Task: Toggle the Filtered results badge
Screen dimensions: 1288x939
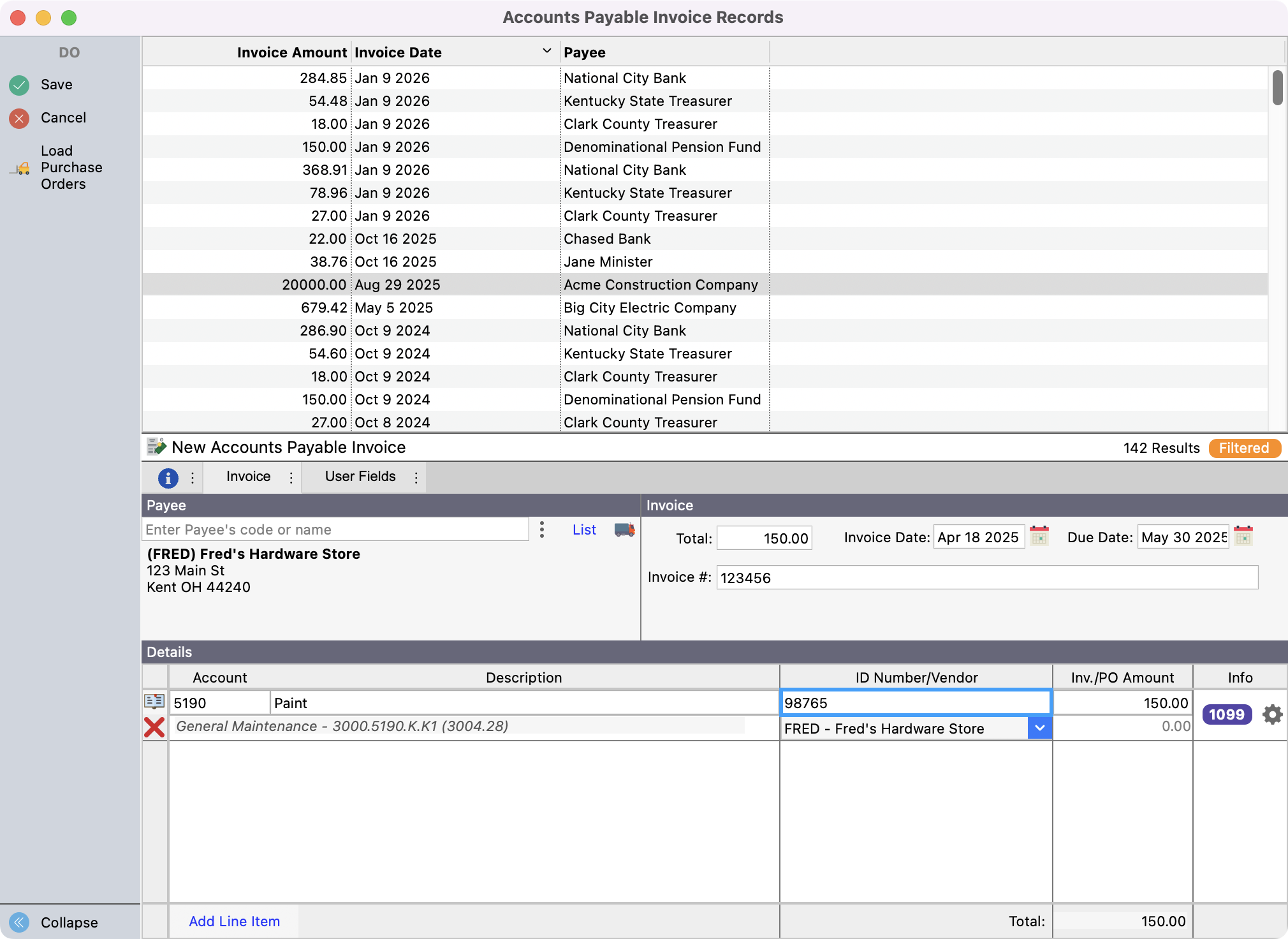Action: (1244, 448)
